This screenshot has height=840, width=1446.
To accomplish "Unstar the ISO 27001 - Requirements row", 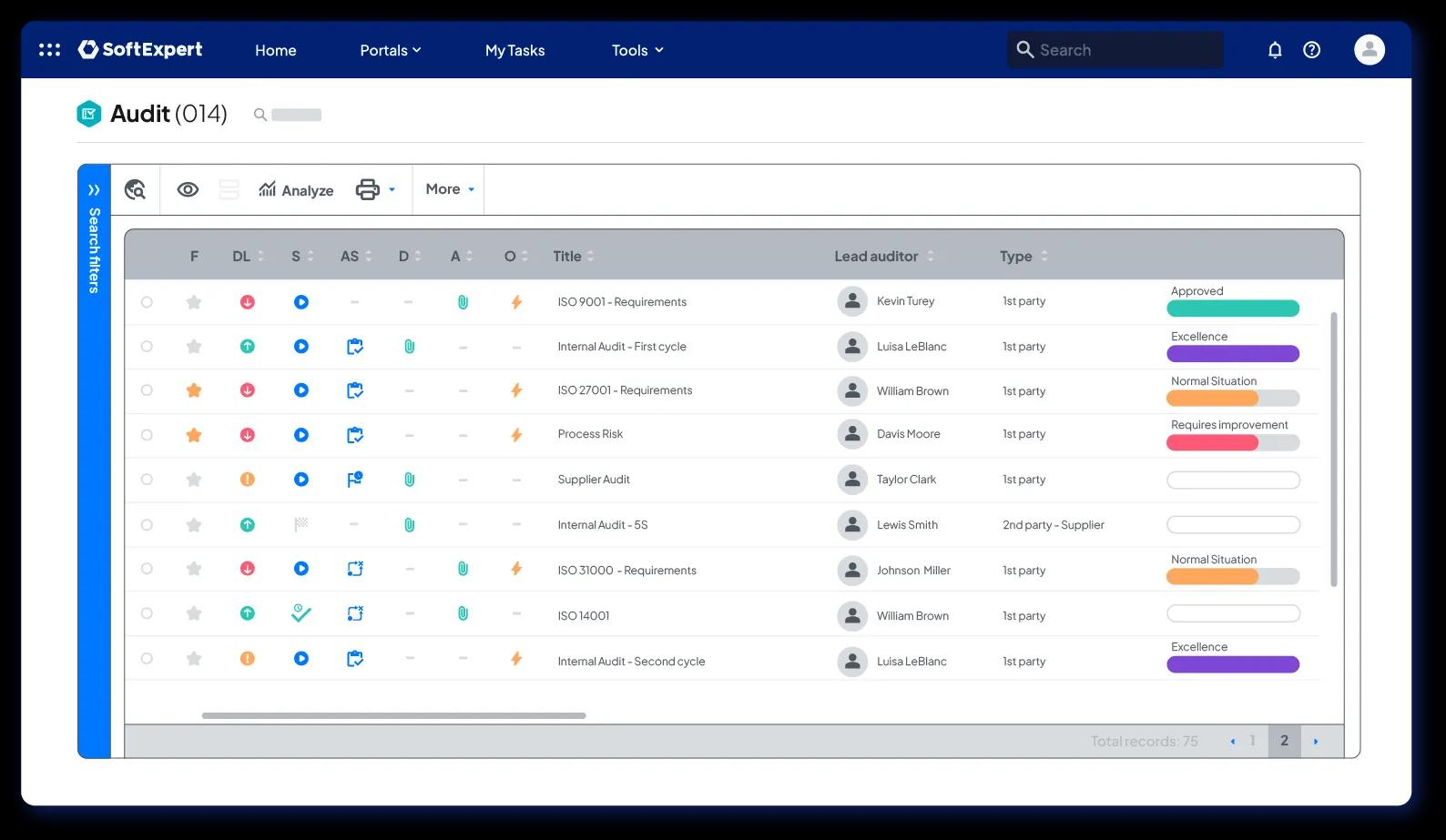I will [193, 390].
